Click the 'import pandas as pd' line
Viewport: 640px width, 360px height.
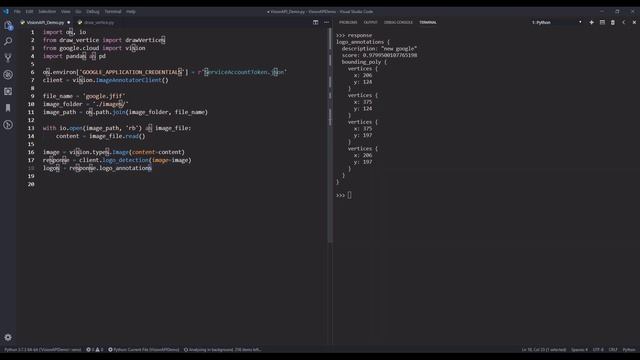point(74,56)
